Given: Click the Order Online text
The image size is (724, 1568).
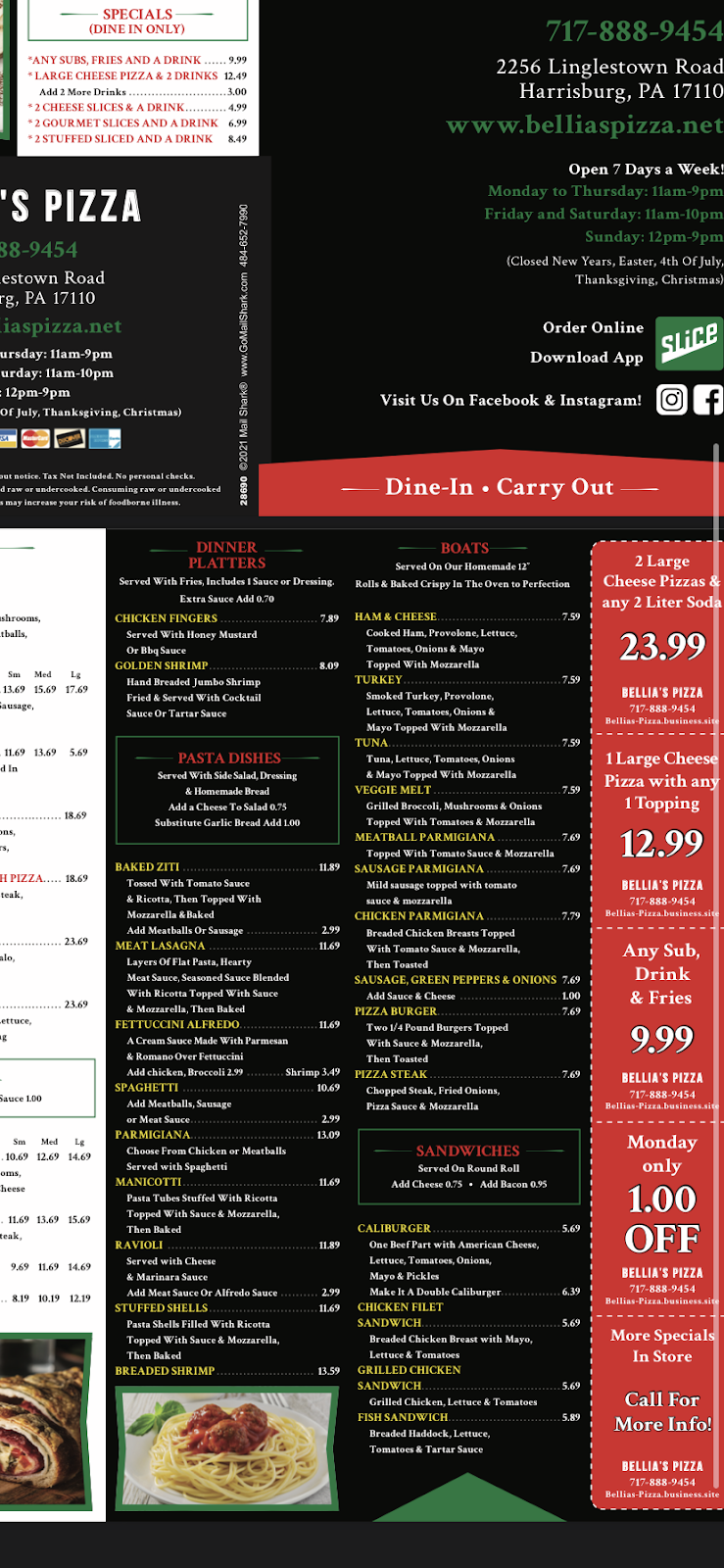Looking at the screenshot, I should [593, 327].
